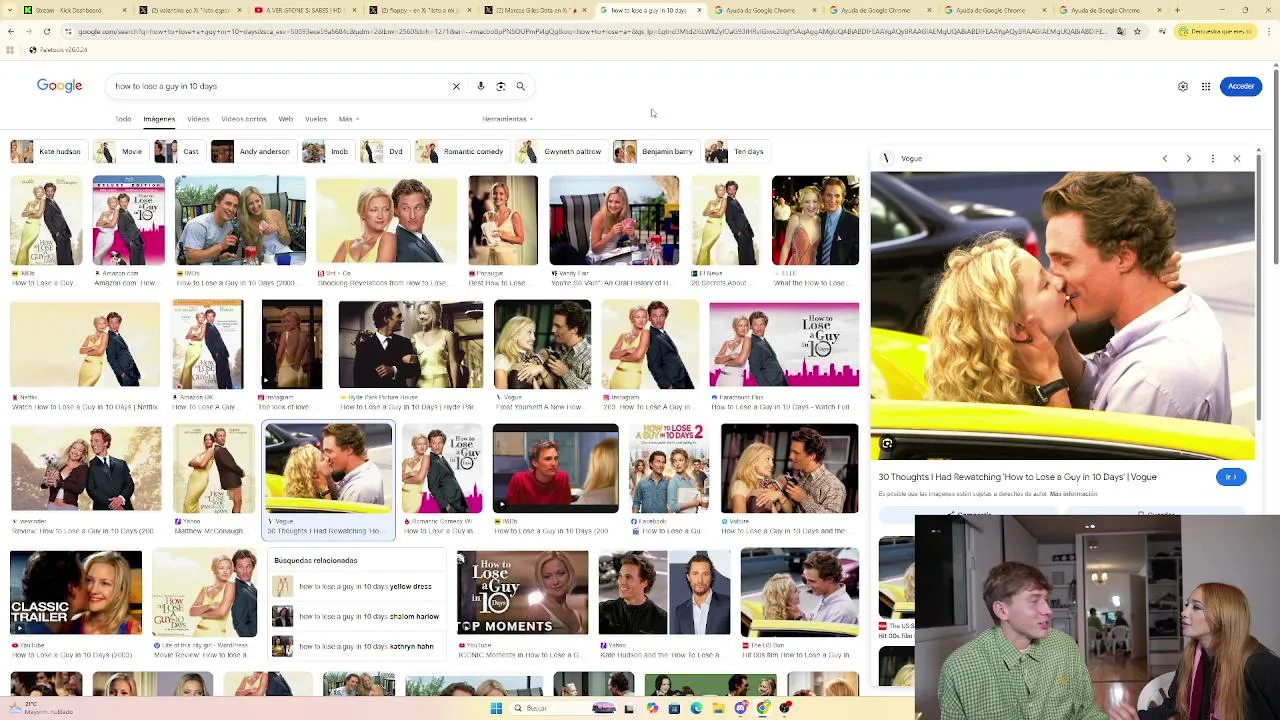Image resolution: width=1280 pixels, height=720 pixels.
Task: Open Microsoft Store from taskbar
Action: pos(674,708)
